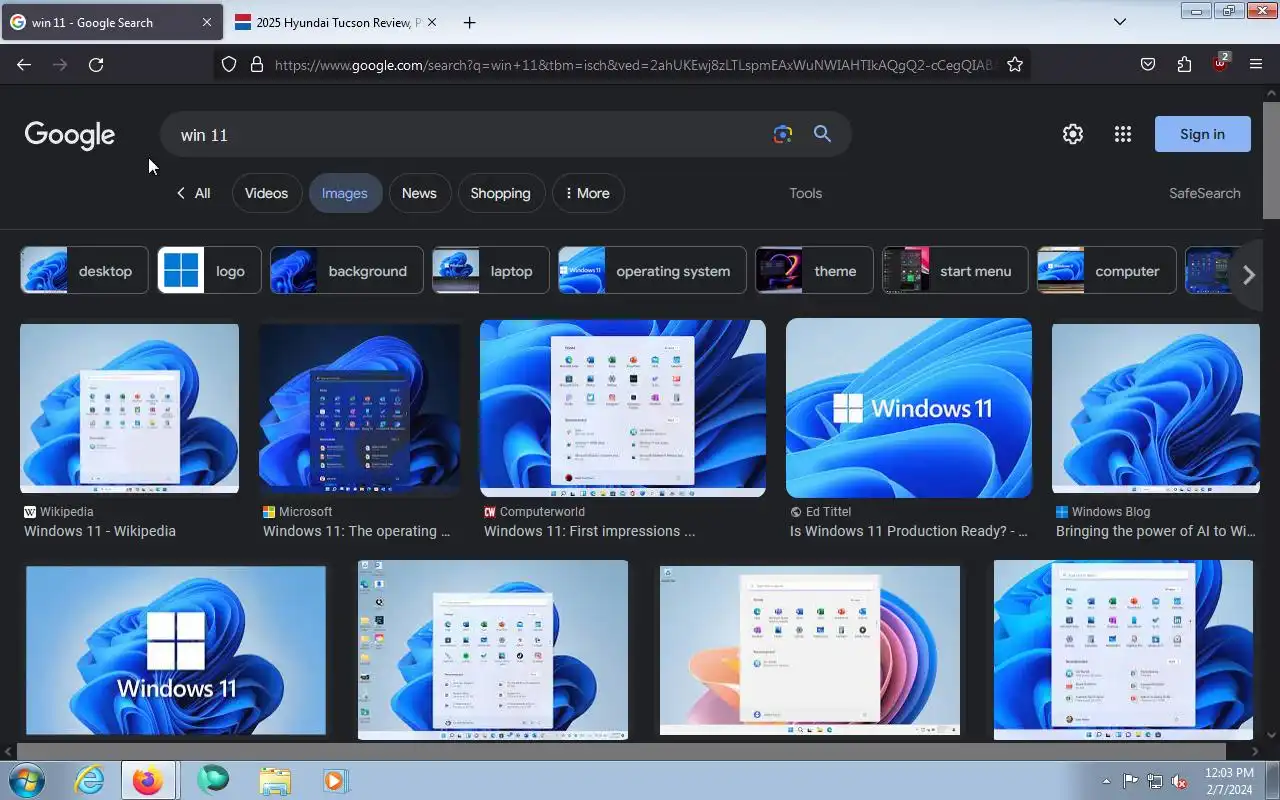Switch to Videos results
Image resolution: width=1280 pixels, height=800 pixels.
tap(266, 193)
